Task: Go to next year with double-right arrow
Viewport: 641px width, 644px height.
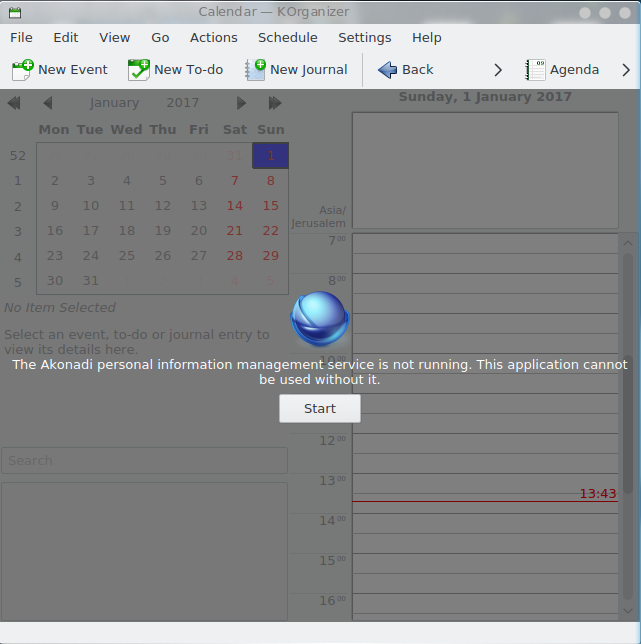Action: coord(275,103)
